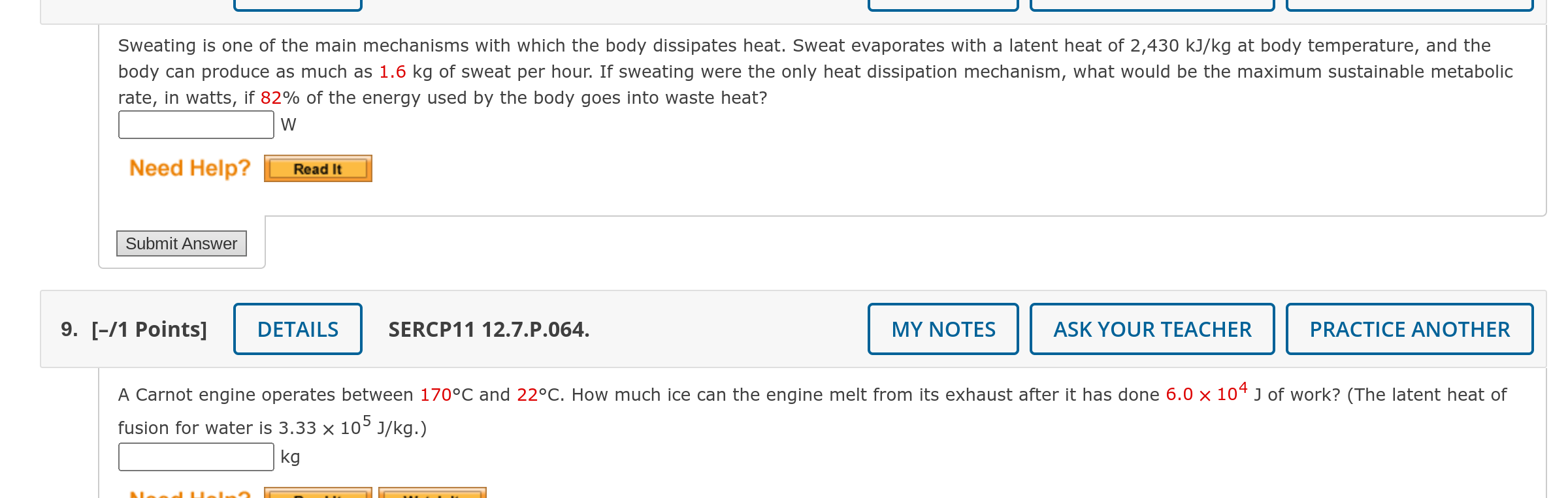
Task: Click the Need Help? label on problem 9
Action: pyautogui.click(x=189, y=494)
